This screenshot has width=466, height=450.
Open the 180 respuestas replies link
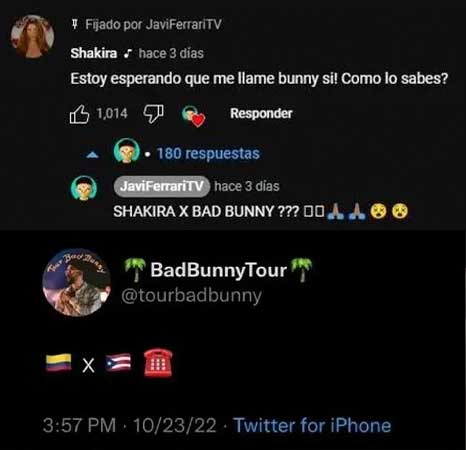[208, 154]
